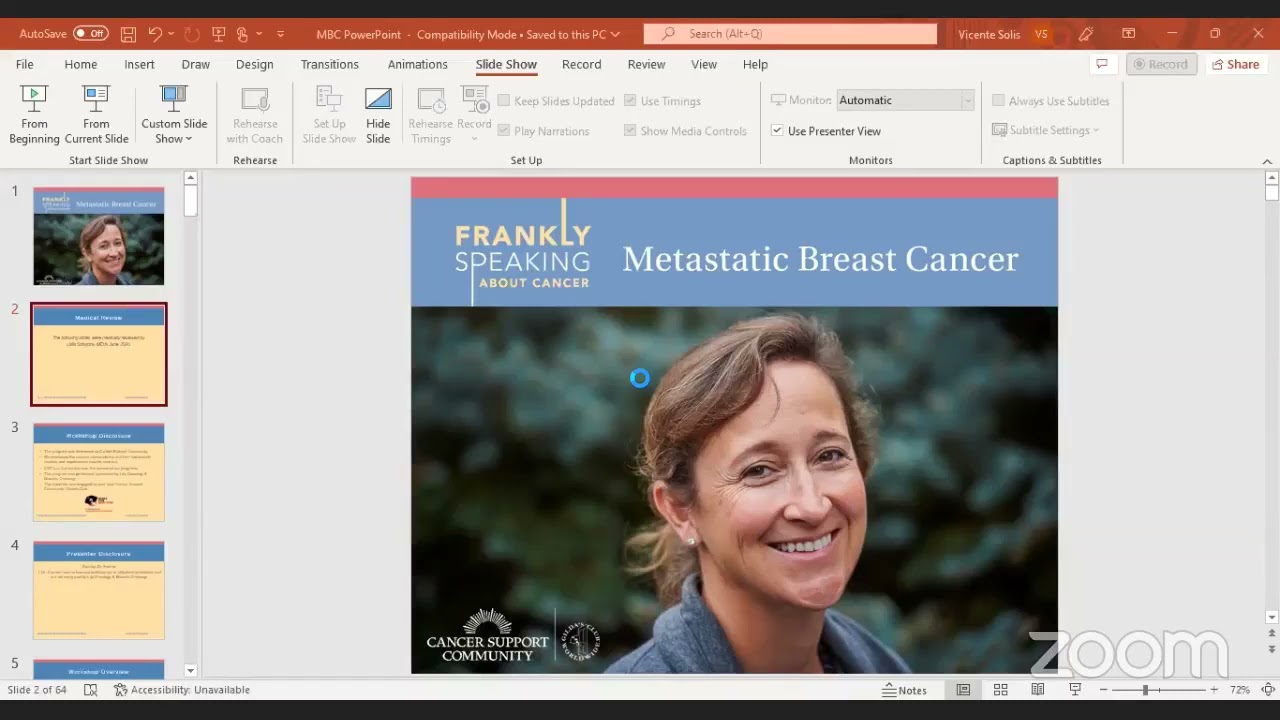The height and width of the screenshot is (720, 1280).
Task: Click the Rehearse Timings icon
Action: click(x=431, y=115)
